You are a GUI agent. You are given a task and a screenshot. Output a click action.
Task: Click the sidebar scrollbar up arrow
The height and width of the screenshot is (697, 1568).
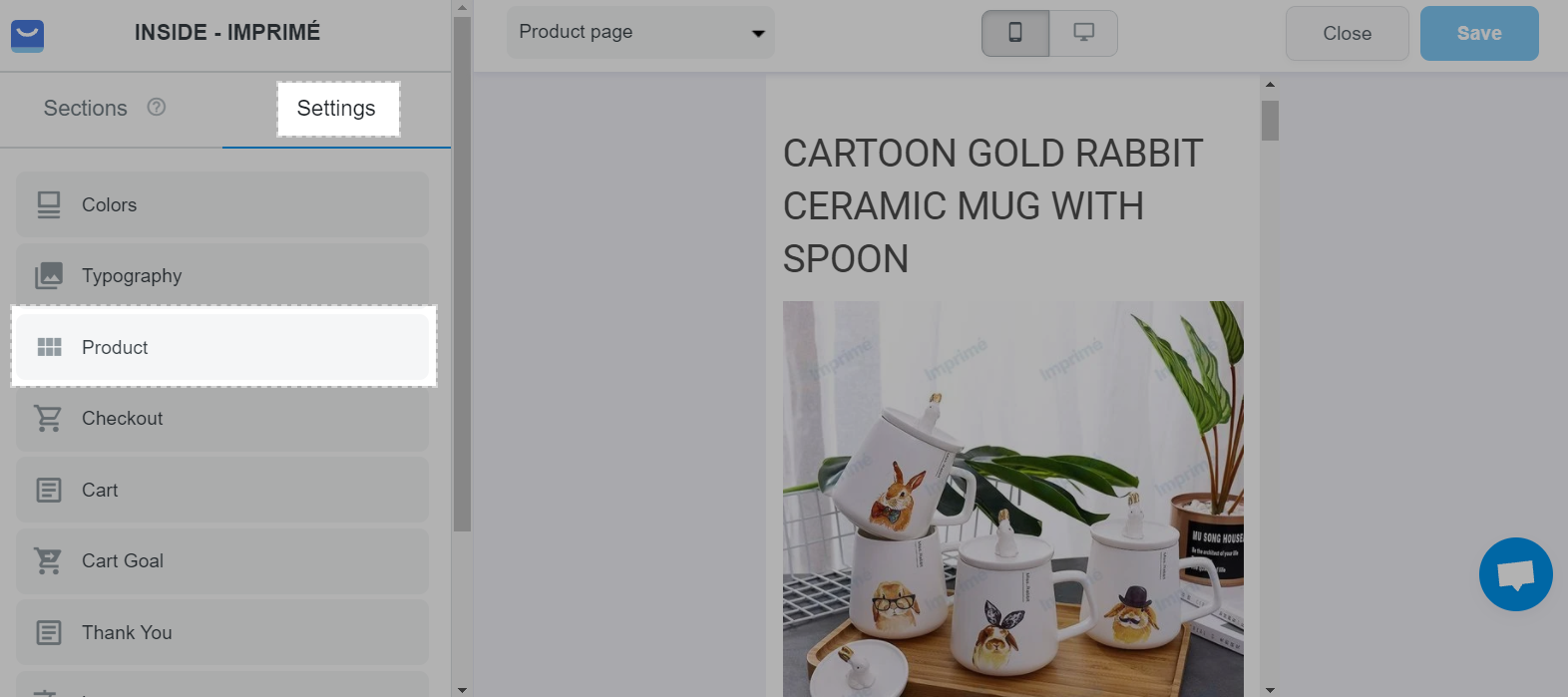(461, 8)
